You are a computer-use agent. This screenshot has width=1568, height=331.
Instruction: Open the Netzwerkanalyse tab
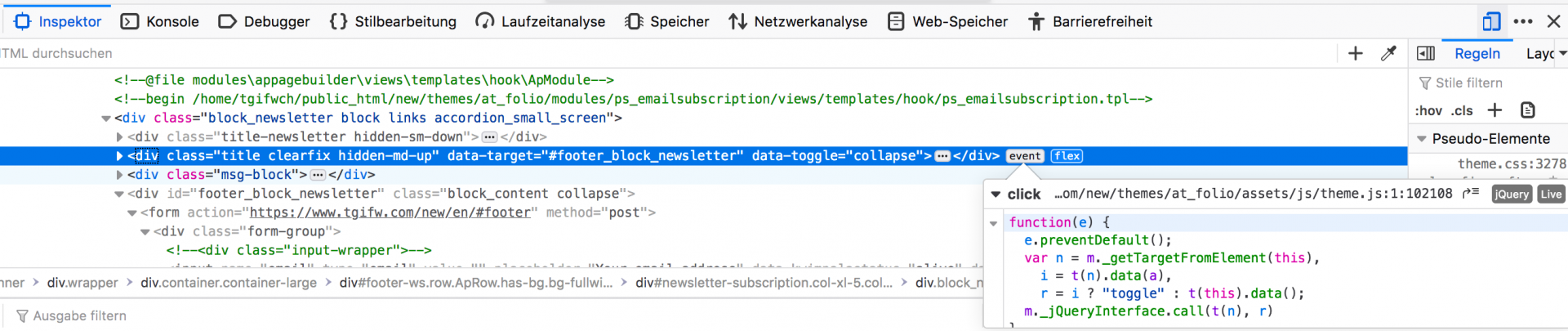pos(798,21)
